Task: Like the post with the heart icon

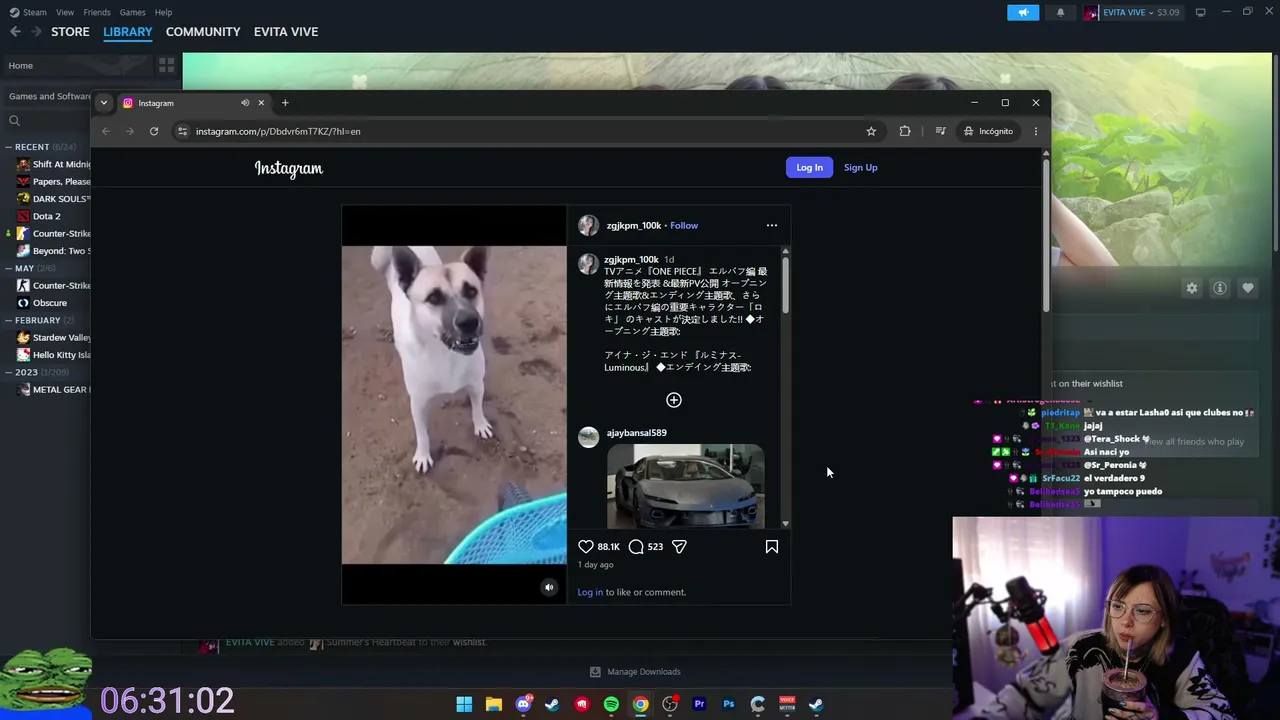Action: (x=586, y=547)
